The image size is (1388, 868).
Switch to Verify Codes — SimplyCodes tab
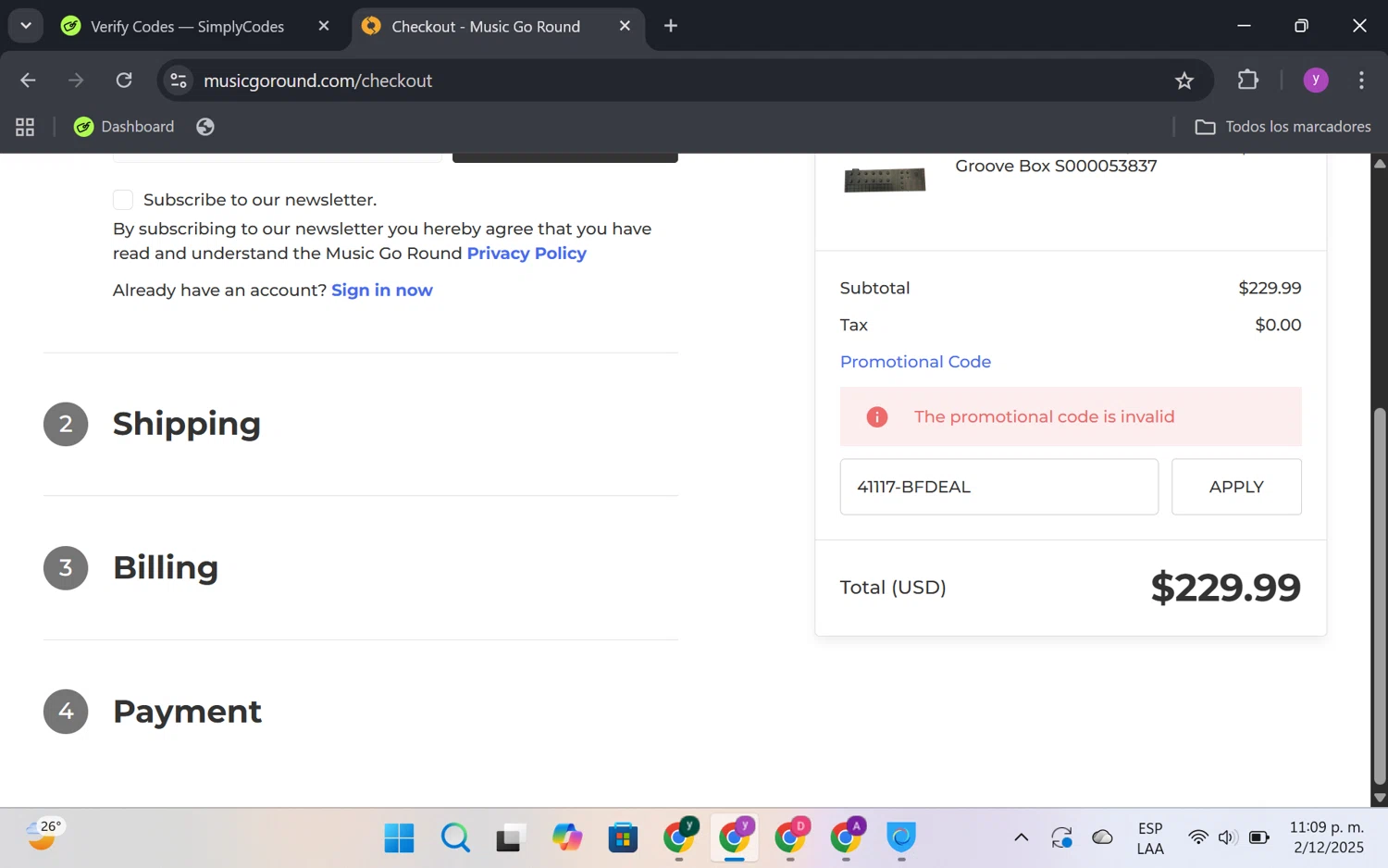pos(188,27)
